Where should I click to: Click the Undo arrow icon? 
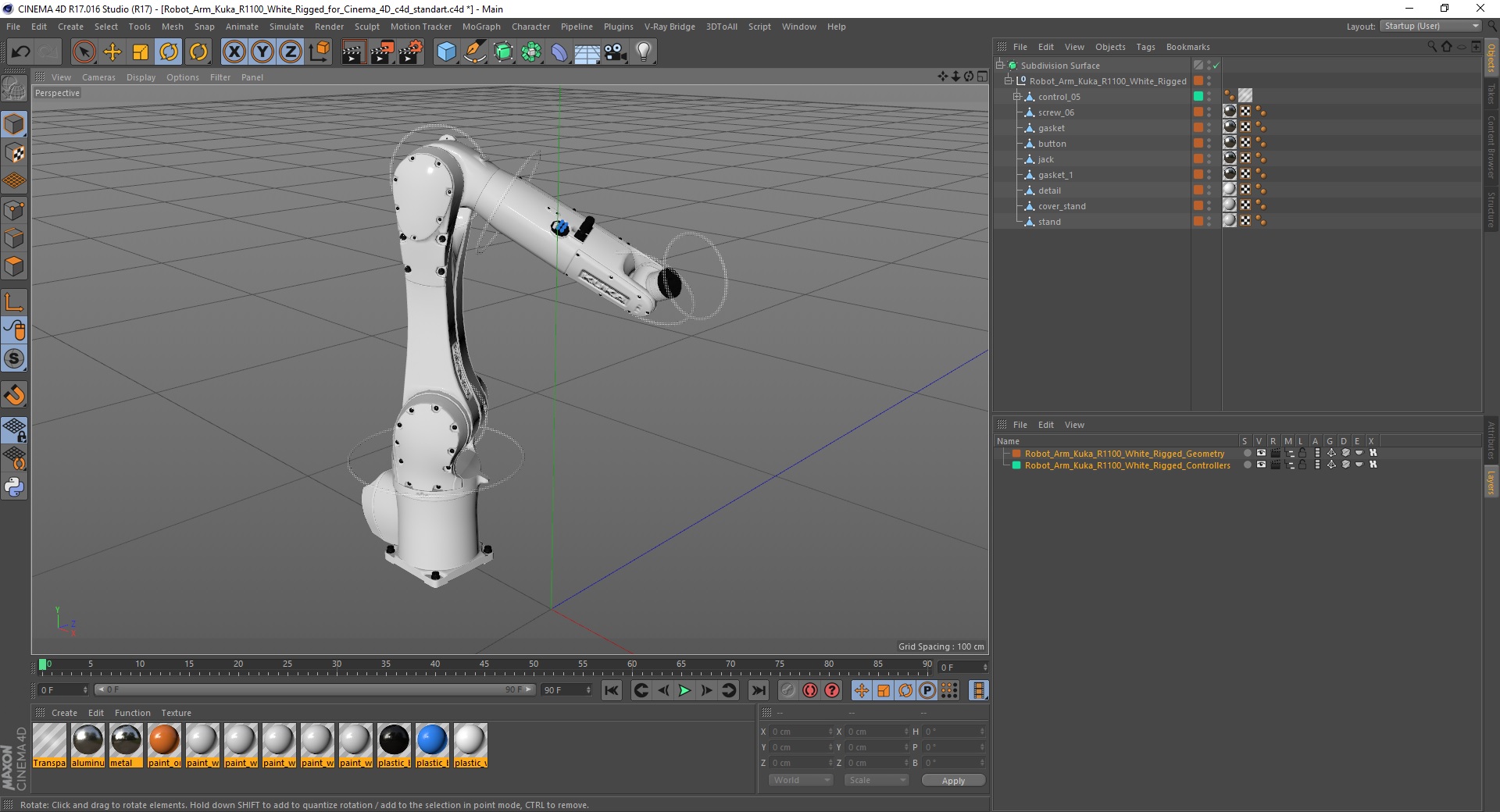pos(20,52)
